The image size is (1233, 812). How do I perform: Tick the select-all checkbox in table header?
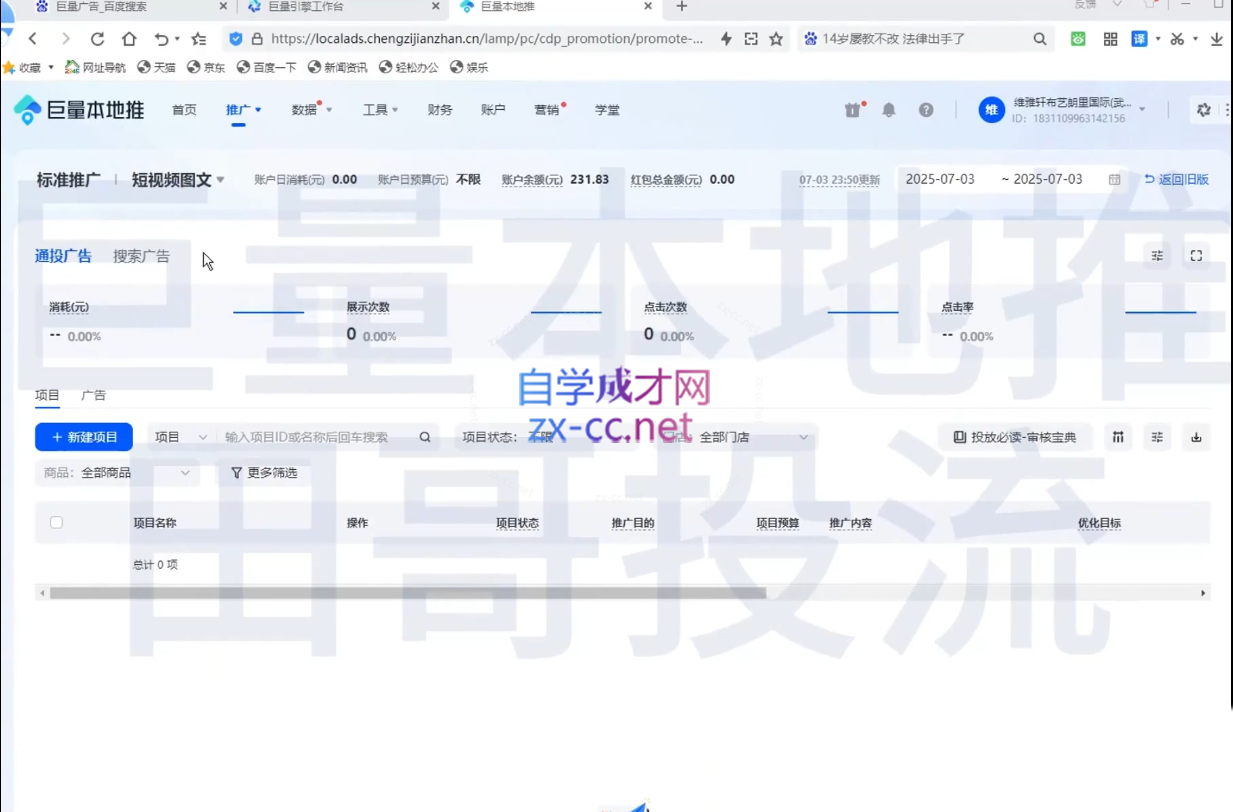tap(56, 522)
